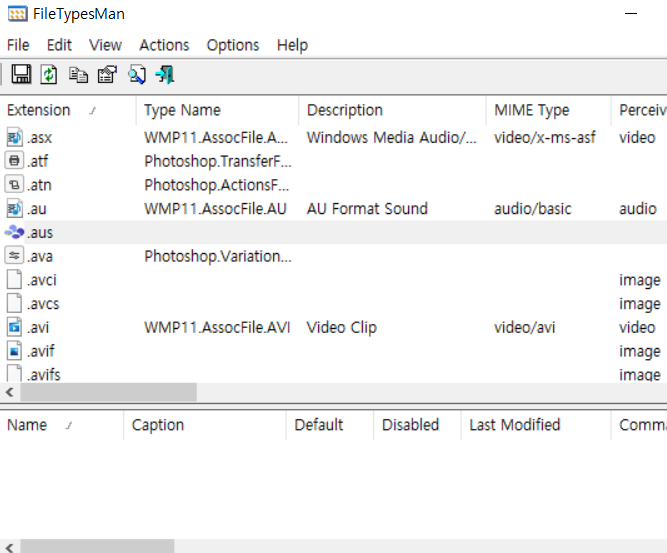Click the Refresh toolbar icon
Image resolution: width=667 pixels, height=553 pixels.
(49, 75)
